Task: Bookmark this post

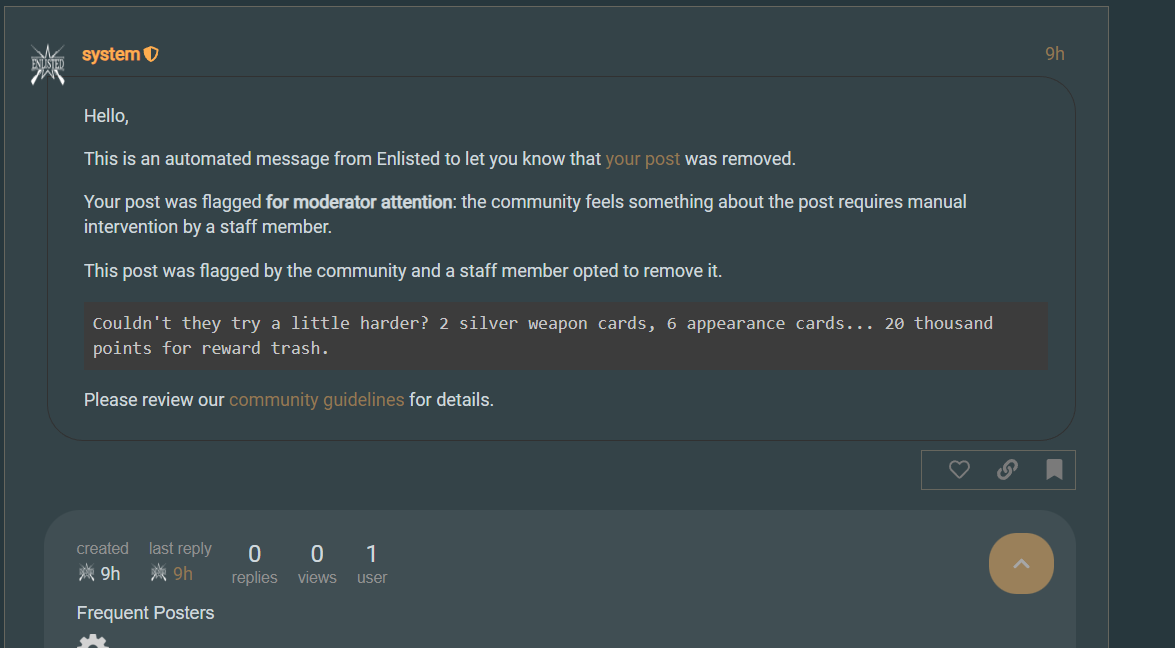Action: [1054, 469]
